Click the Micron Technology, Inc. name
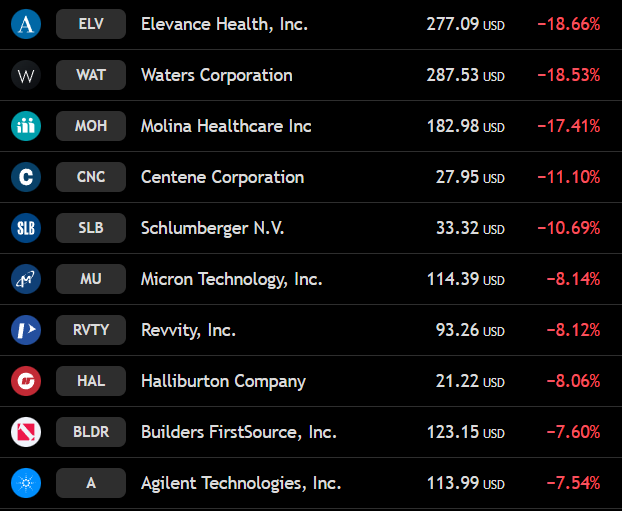This screenshot has height=511, width=622. pyautogui.click(x=232, y=279)
